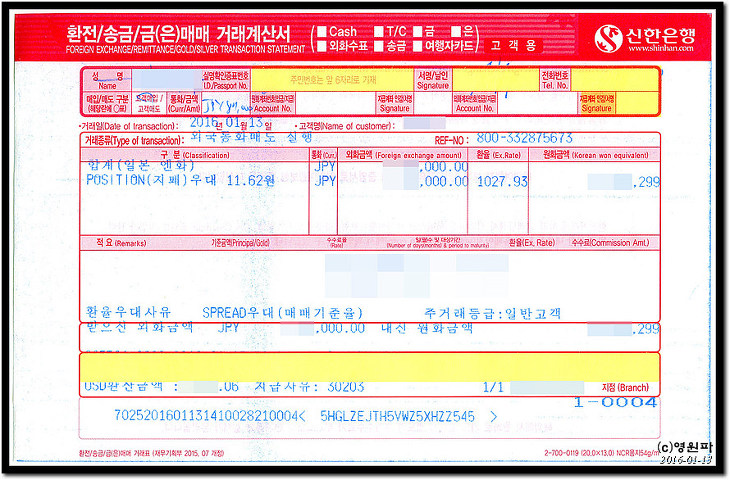Check the Cash checkbox
The width and height of the screenshot is (730, 480).
point(321,31)
